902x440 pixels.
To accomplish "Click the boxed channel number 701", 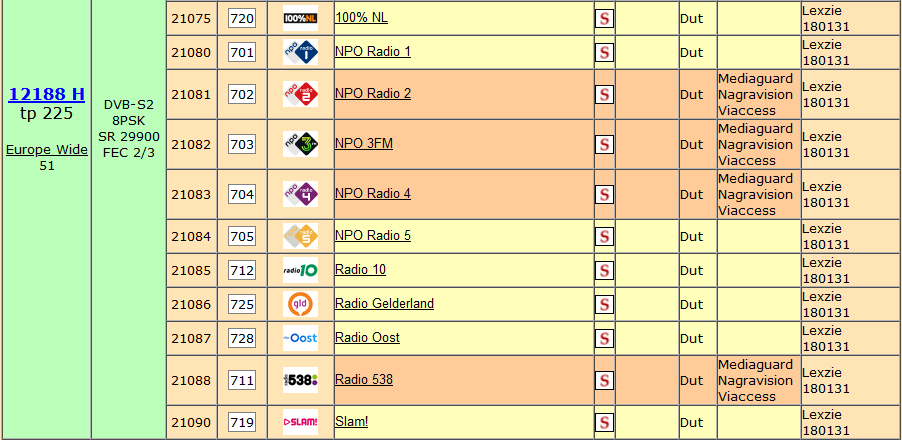I will coord(242,53).
